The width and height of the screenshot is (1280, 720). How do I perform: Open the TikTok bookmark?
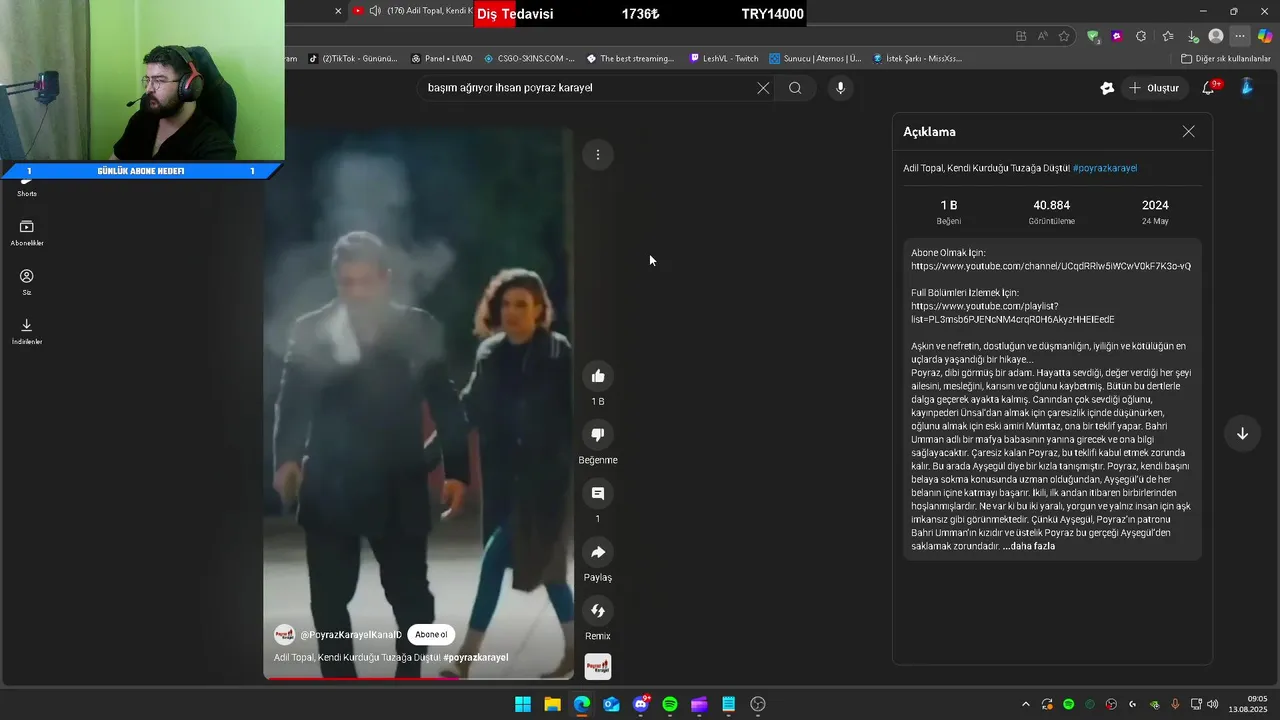[x=353, y=59]
